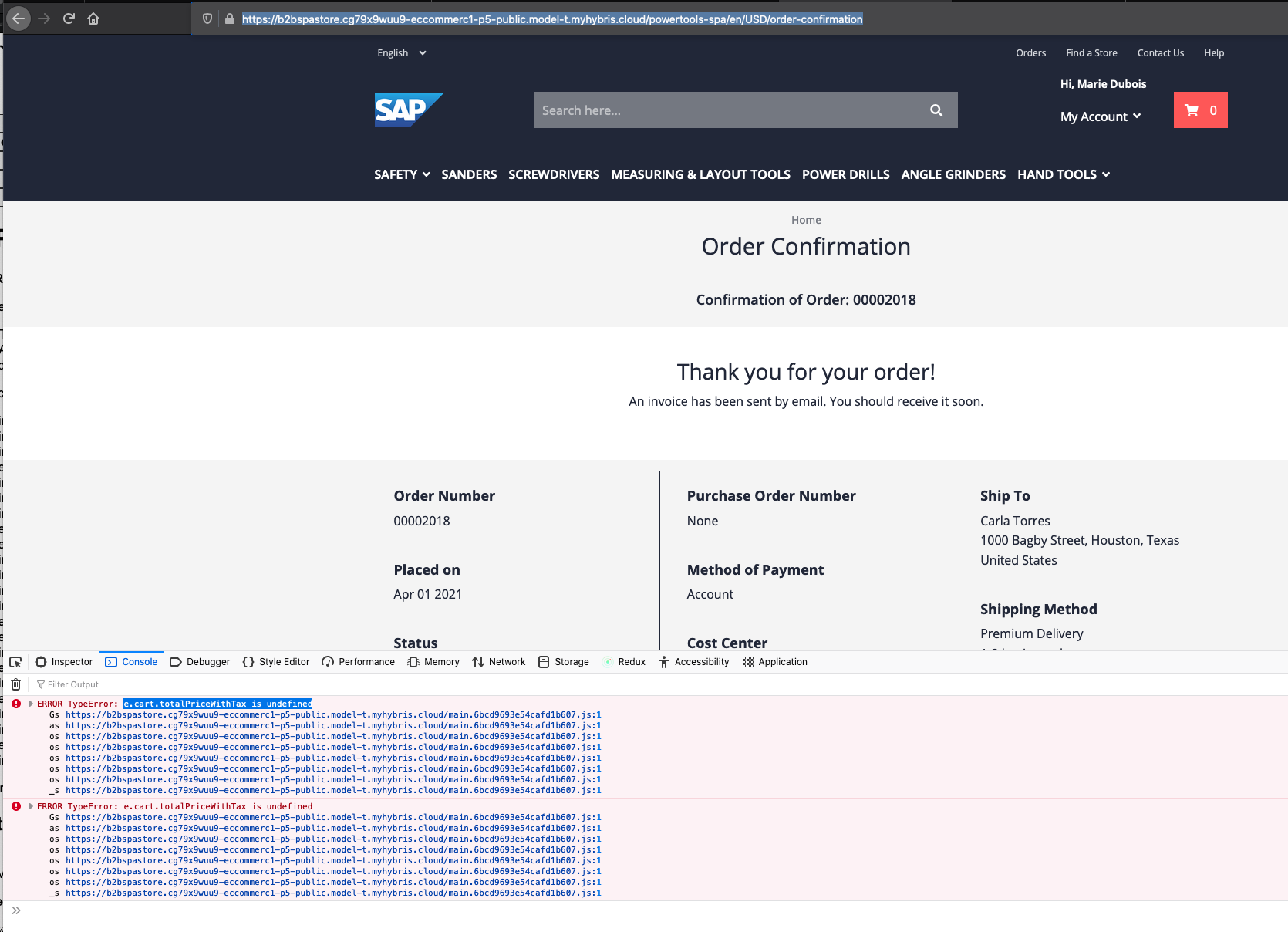Viewport: 1288px width, 932px height.
Task: Clear the console output with trash icon
Action: [x=15, y=684]
